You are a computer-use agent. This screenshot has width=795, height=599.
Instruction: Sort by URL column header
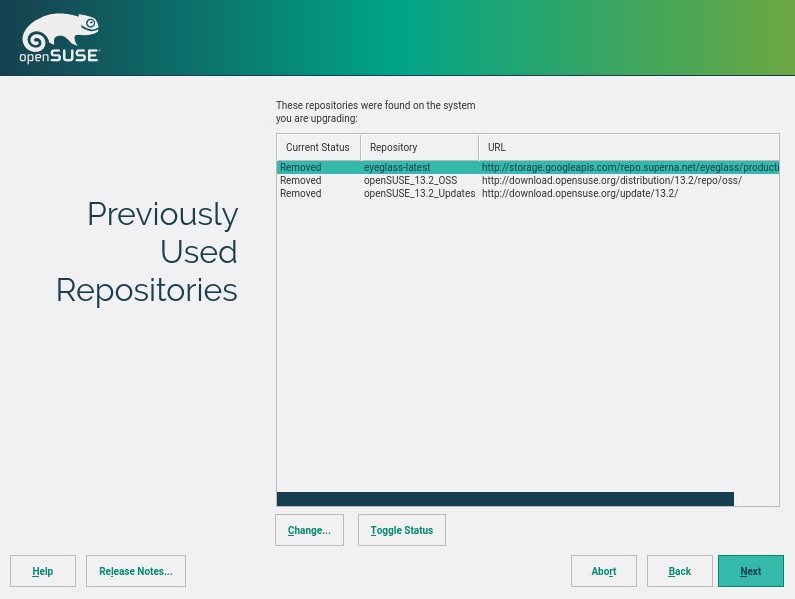coord(629,147)
